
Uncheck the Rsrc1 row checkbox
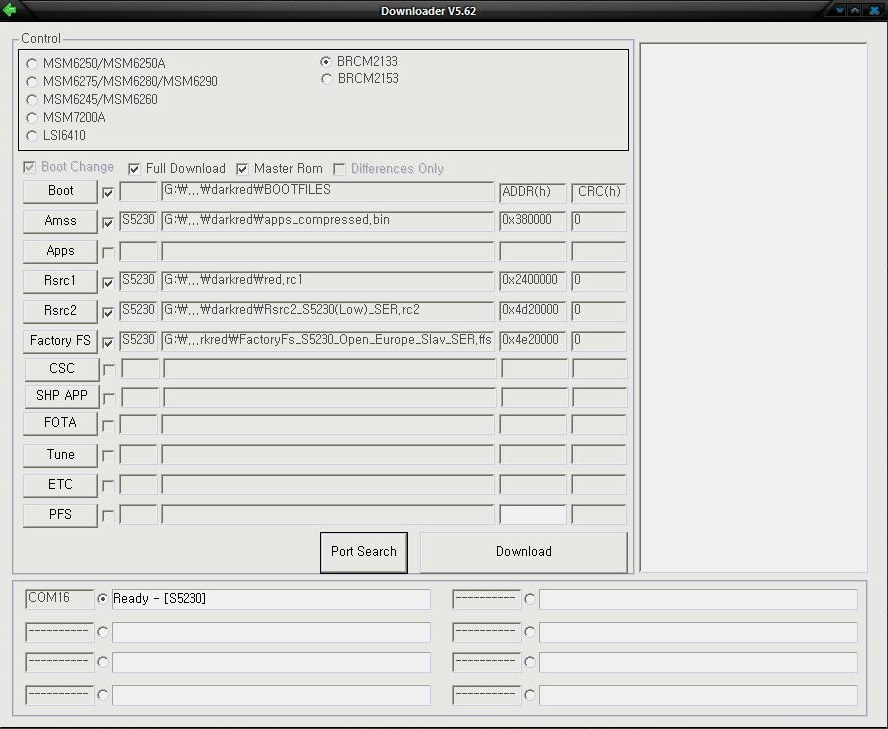coord(108,283)
